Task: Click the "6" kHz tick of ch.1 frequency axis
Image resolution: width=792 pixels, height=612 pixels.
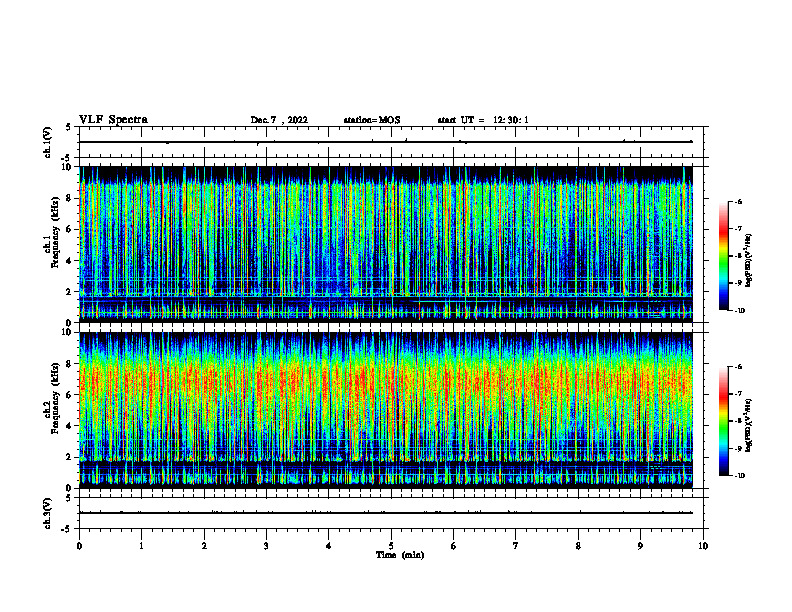Action: coord(70,229)
